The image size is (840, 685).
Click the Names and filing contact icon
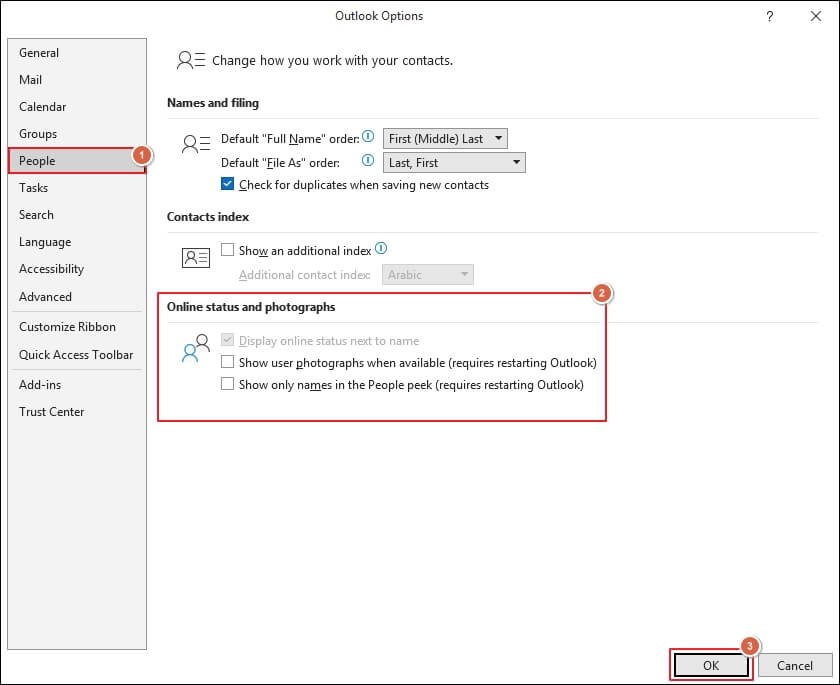click(x=196, y=143)
